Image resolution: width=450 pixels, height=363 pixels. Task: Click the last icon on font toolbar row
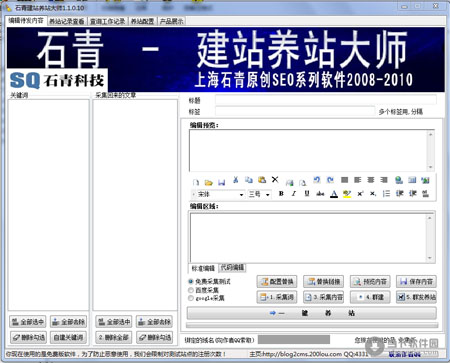[425, 194]
